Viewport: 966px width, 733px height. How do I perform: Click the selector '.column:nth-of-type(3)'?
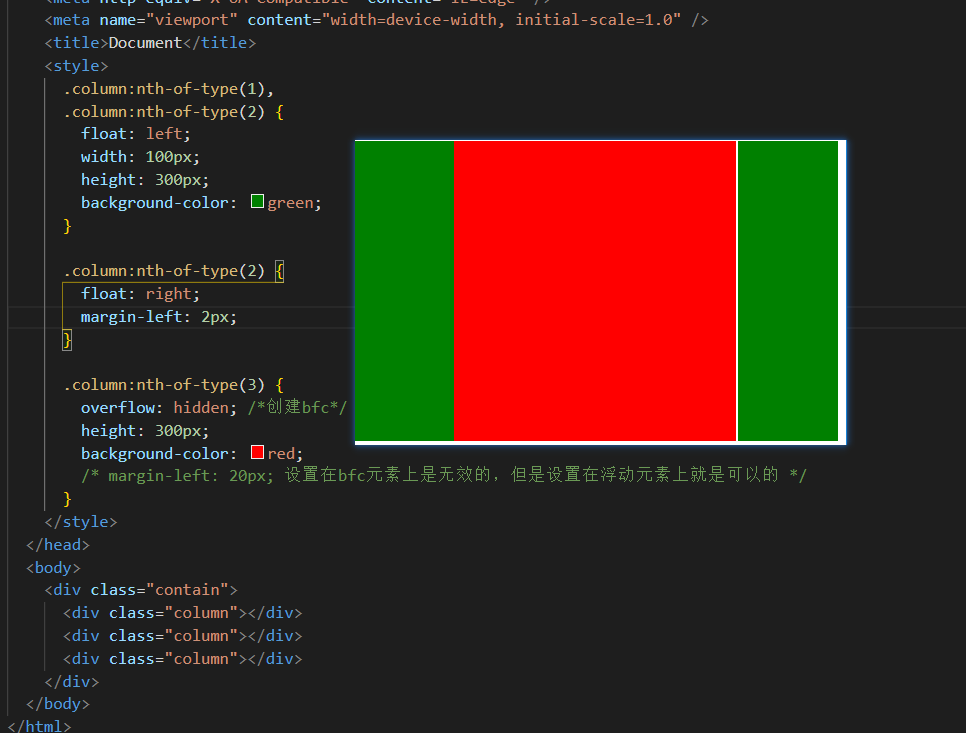coord(164,385)
